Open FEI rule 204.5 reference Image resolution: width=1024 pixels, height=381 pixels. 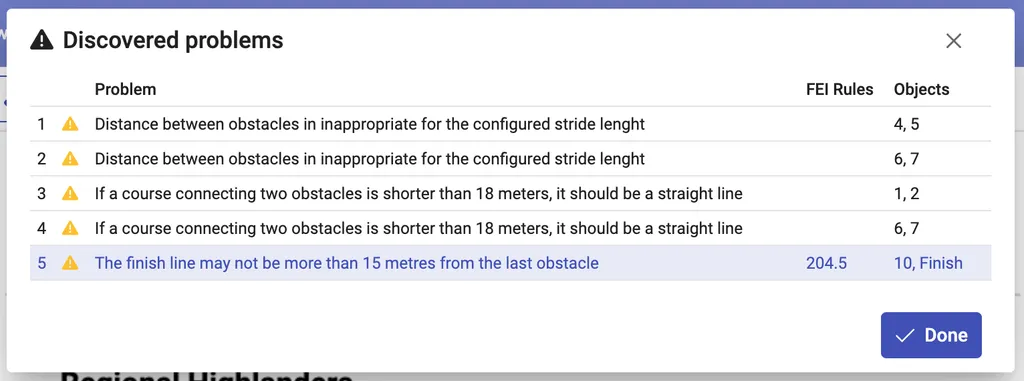pyautogui.click(x=826, y=263)
